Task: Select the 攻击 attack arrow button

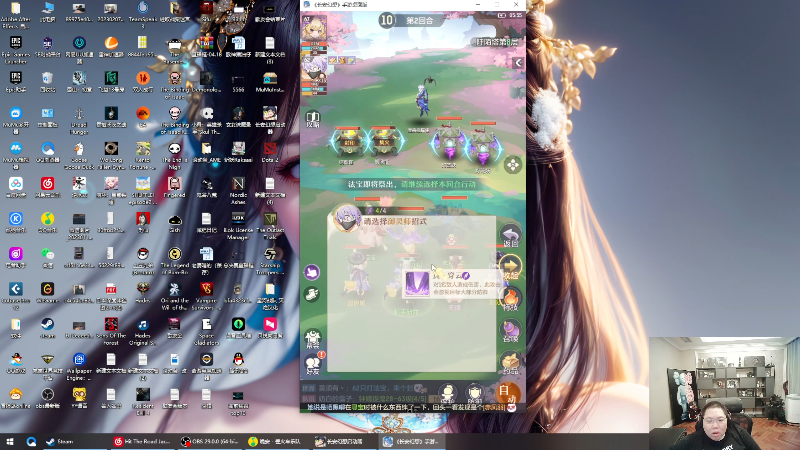Action: pyautogui.click(x=510, y=268)
